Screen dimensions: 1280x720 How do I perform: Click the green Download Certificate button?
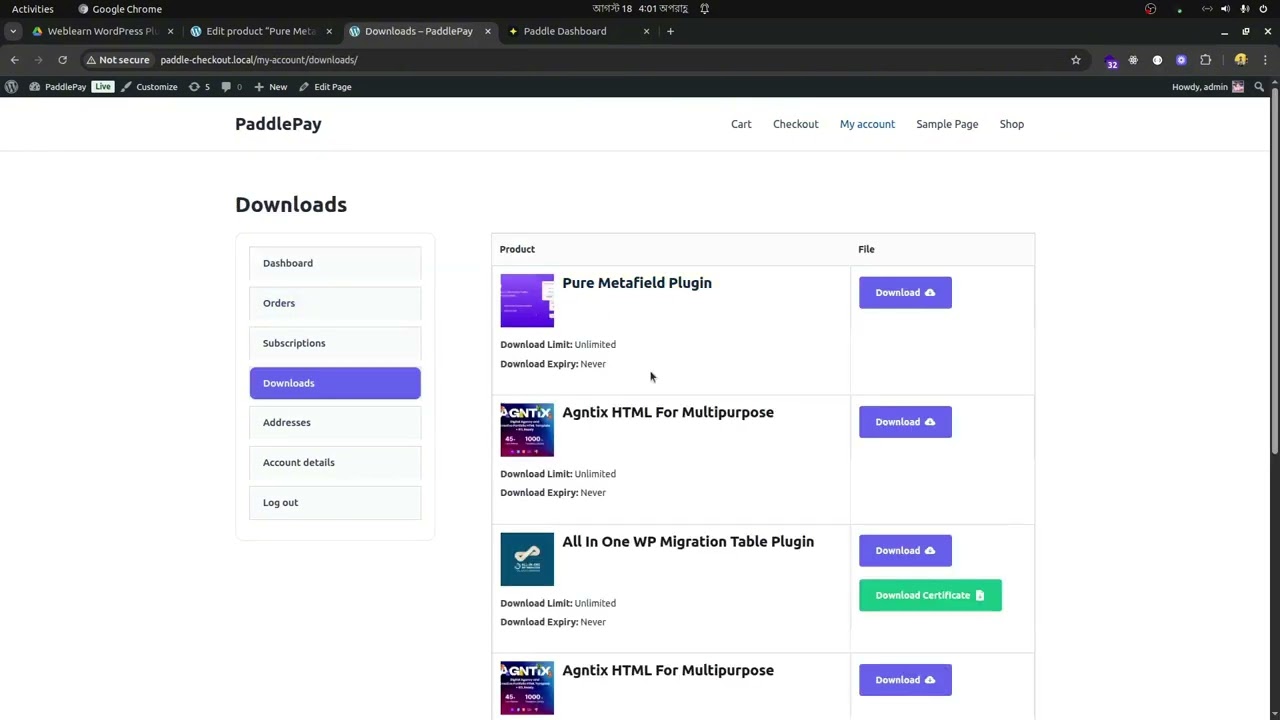click(930, 595)
